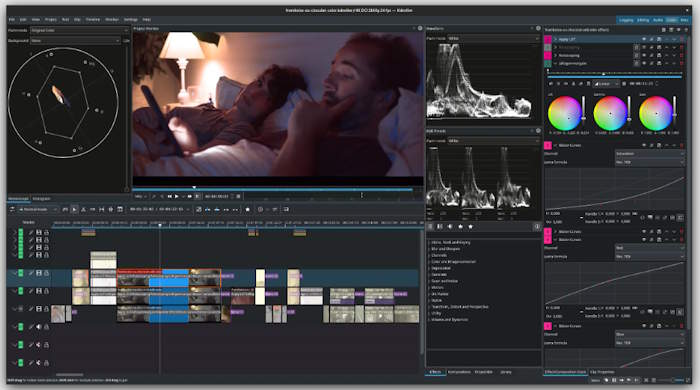Switch to the Audio workspace layout
Viewport: 700px width, 390px height.
[658, 20]
